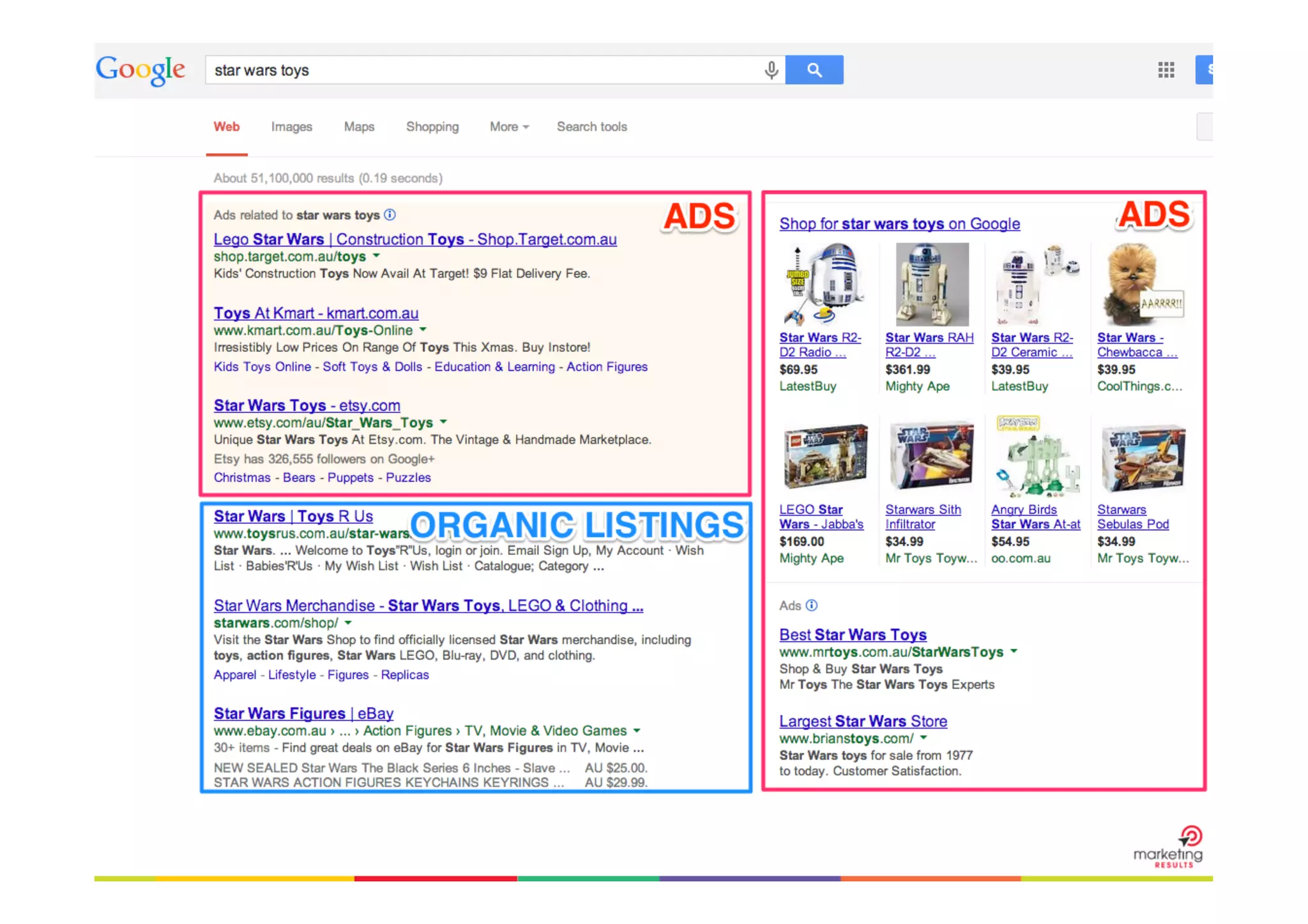The image size is (1308, 924).
Task: Open the 'Largest Star Wars Store' ad
Action: pyautogui.click(x=863, y=721)
